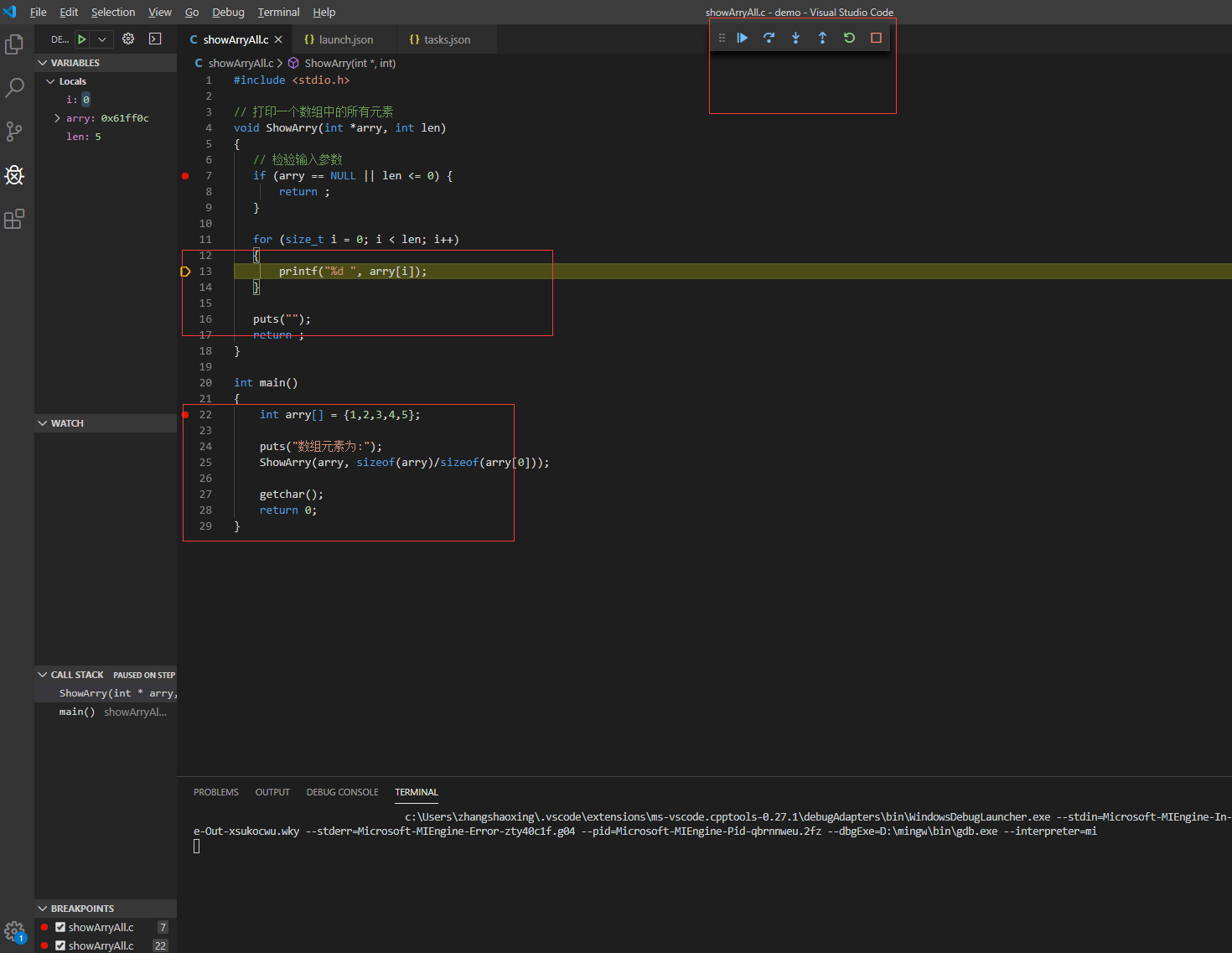
Task: Open launch.json via debug gear icon
Action: click(x=128, y=39)
